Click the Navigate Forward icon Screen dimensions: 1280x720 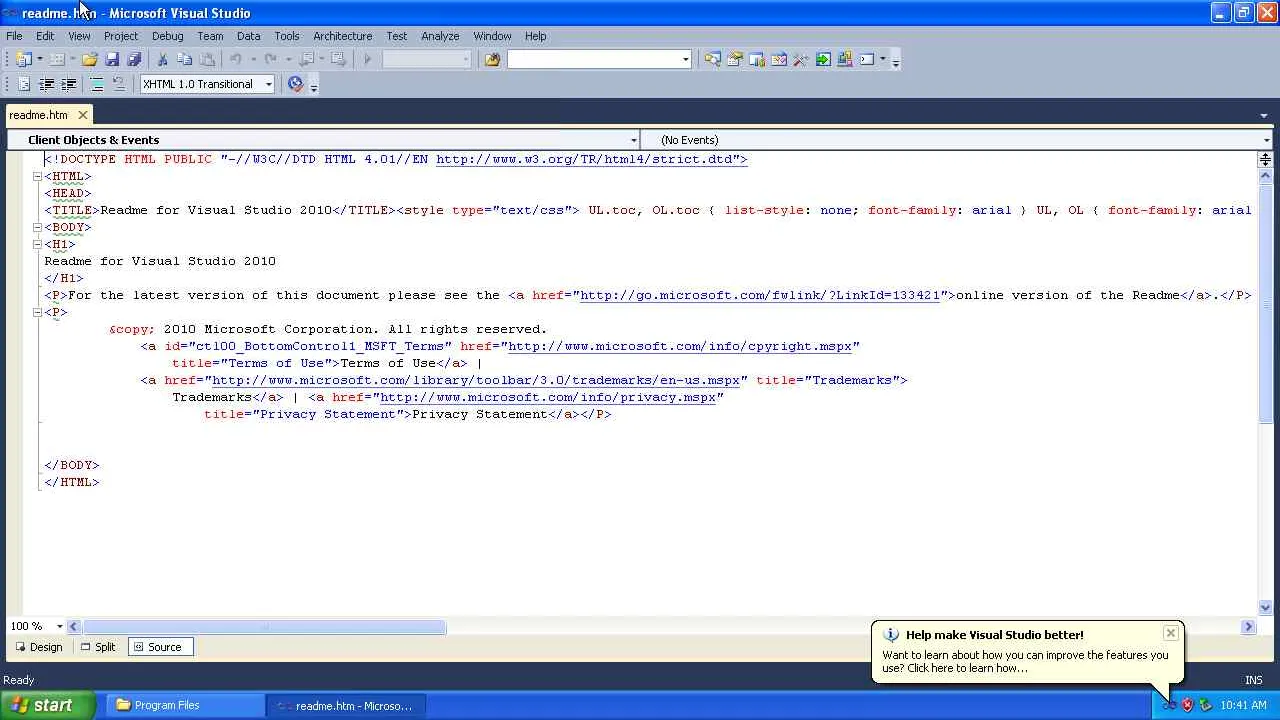point(338,59)
